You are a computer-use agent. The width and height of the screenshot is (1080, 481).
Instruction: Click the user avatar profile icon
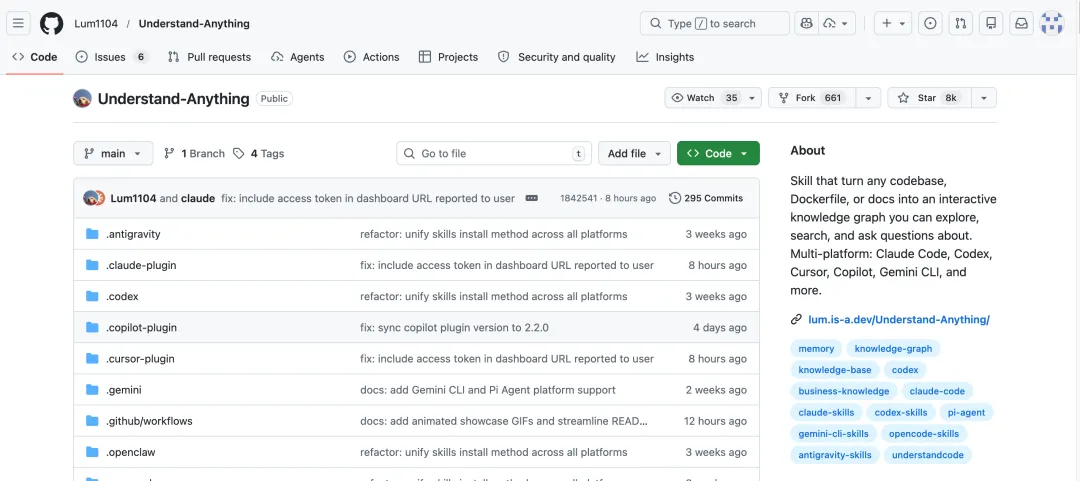click(1052, 23)
